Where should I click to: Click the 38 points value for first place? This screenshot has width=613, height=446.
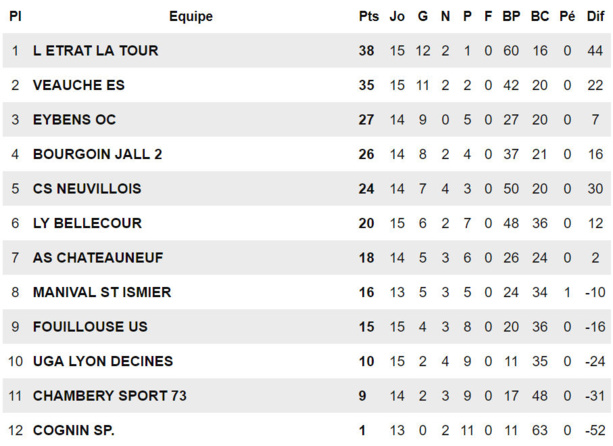coord(367,51)
